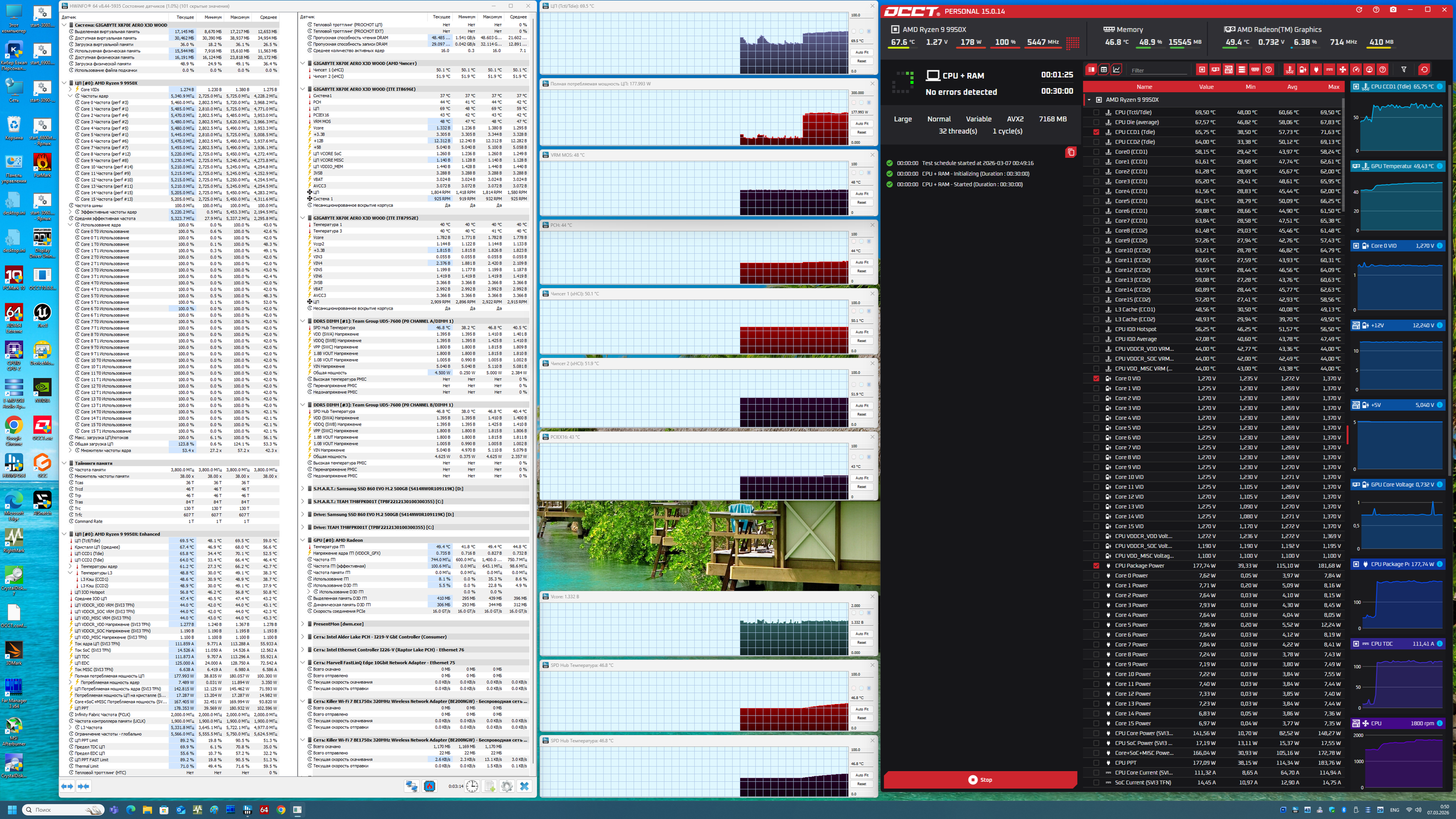
Task: Expand the Core VIDs tree node in HWiNFO
Action: 71,89
